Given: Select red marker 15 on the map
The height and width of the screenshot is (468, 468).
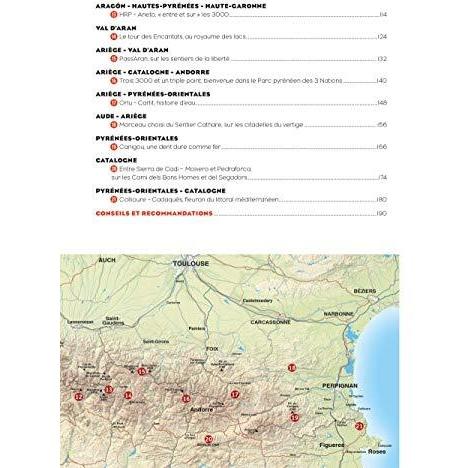Looking at the screenshot, I should point(142,371).
